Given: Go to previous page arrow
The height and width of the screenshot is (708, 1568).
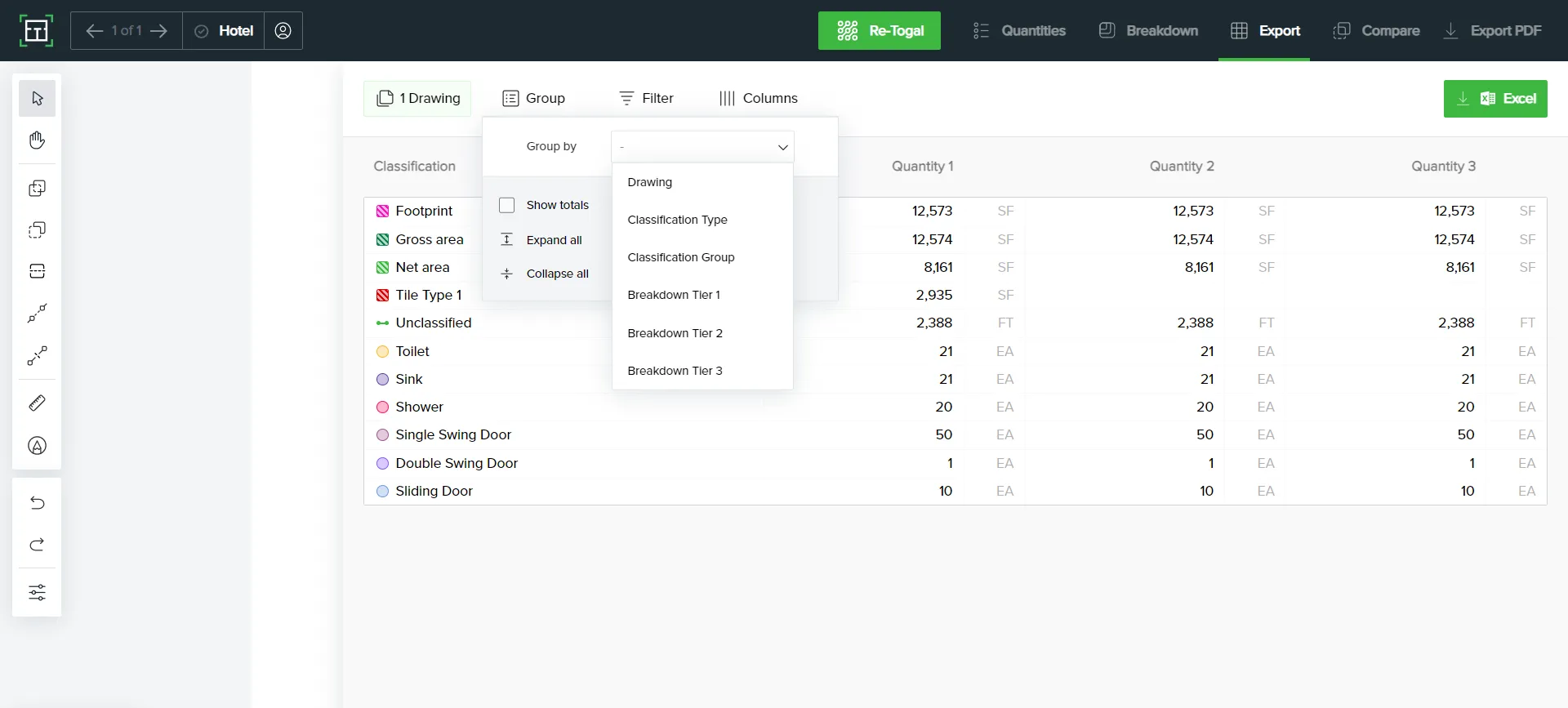Looking at the screenshot, I should click(95, 31).
